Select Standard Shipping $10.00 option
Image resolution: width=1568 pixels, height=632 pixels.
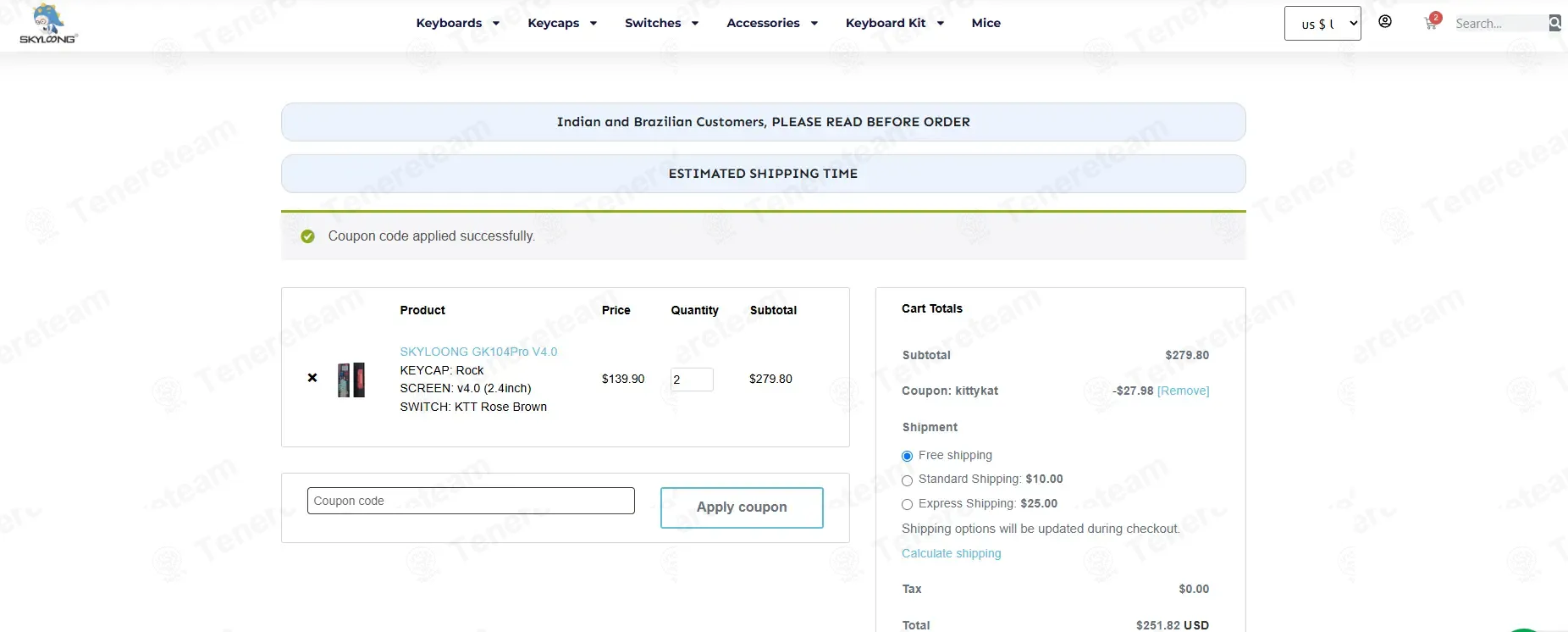coord(907,480)
